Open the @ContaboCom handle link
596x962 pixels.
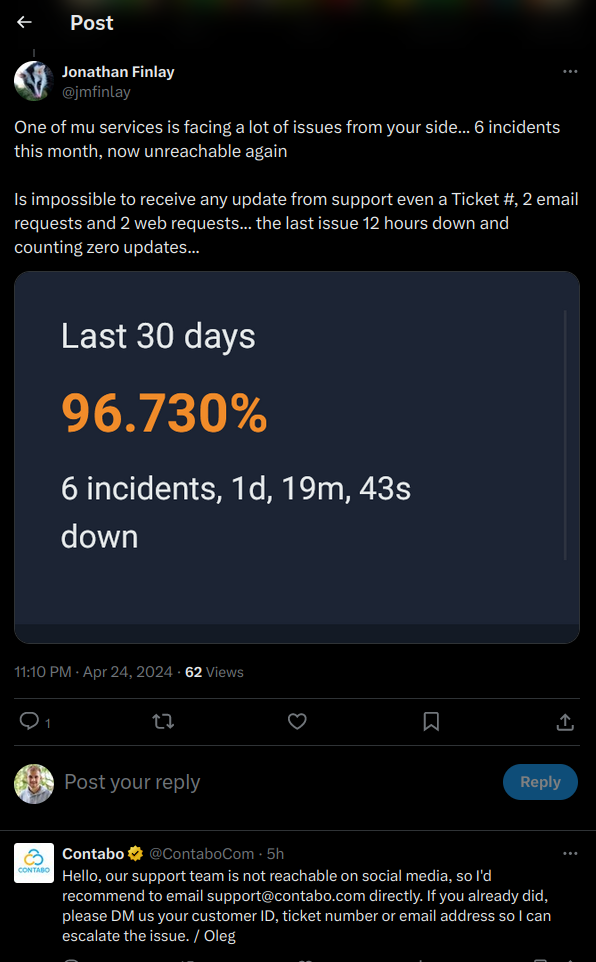[201, 853]
